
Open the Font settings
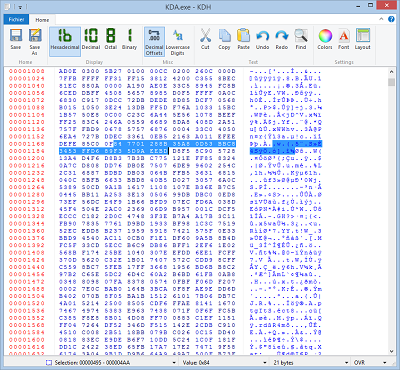pyautogui.click(x=344, y=39)
